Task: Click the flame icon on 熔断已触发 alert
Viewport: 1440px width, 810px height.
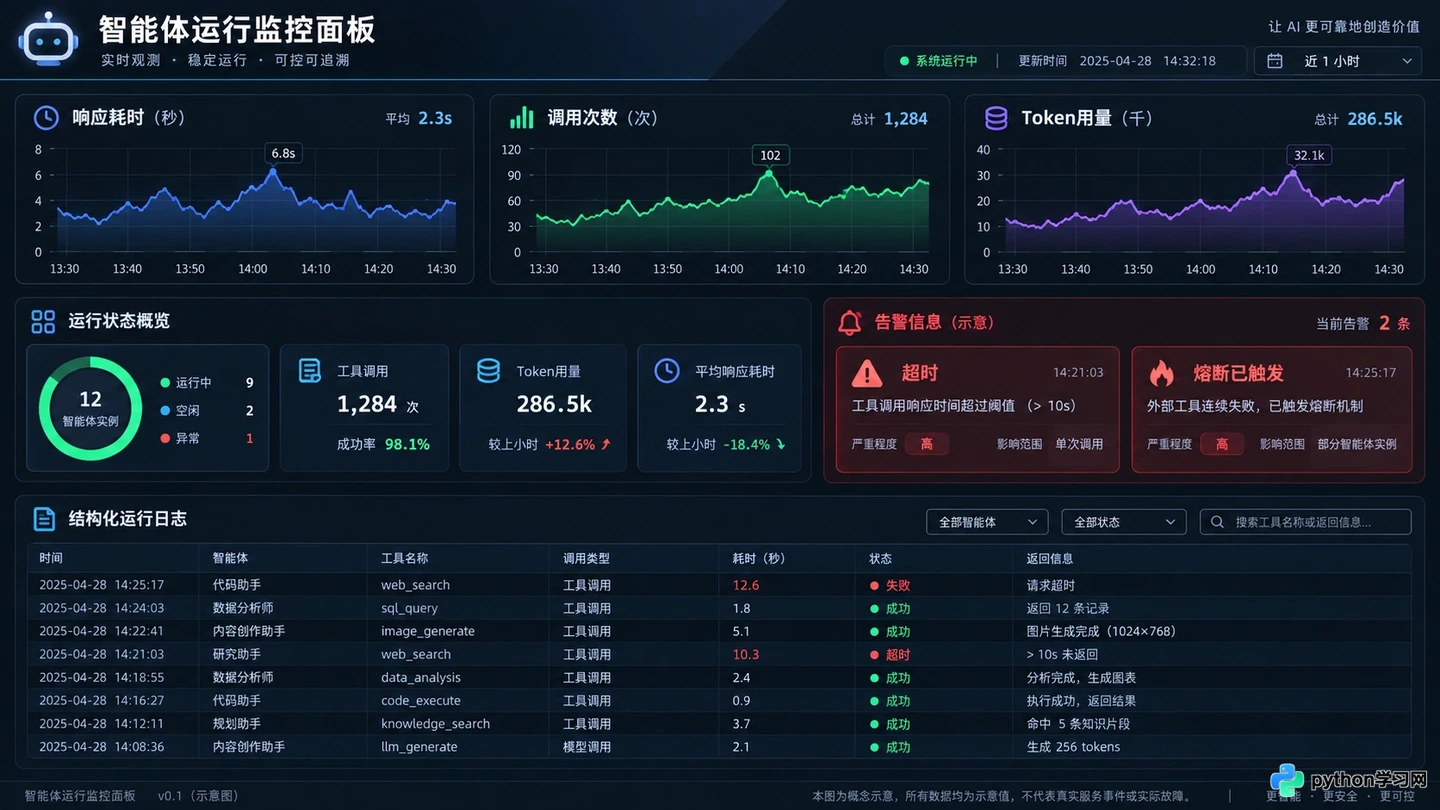Action: 1161,373
